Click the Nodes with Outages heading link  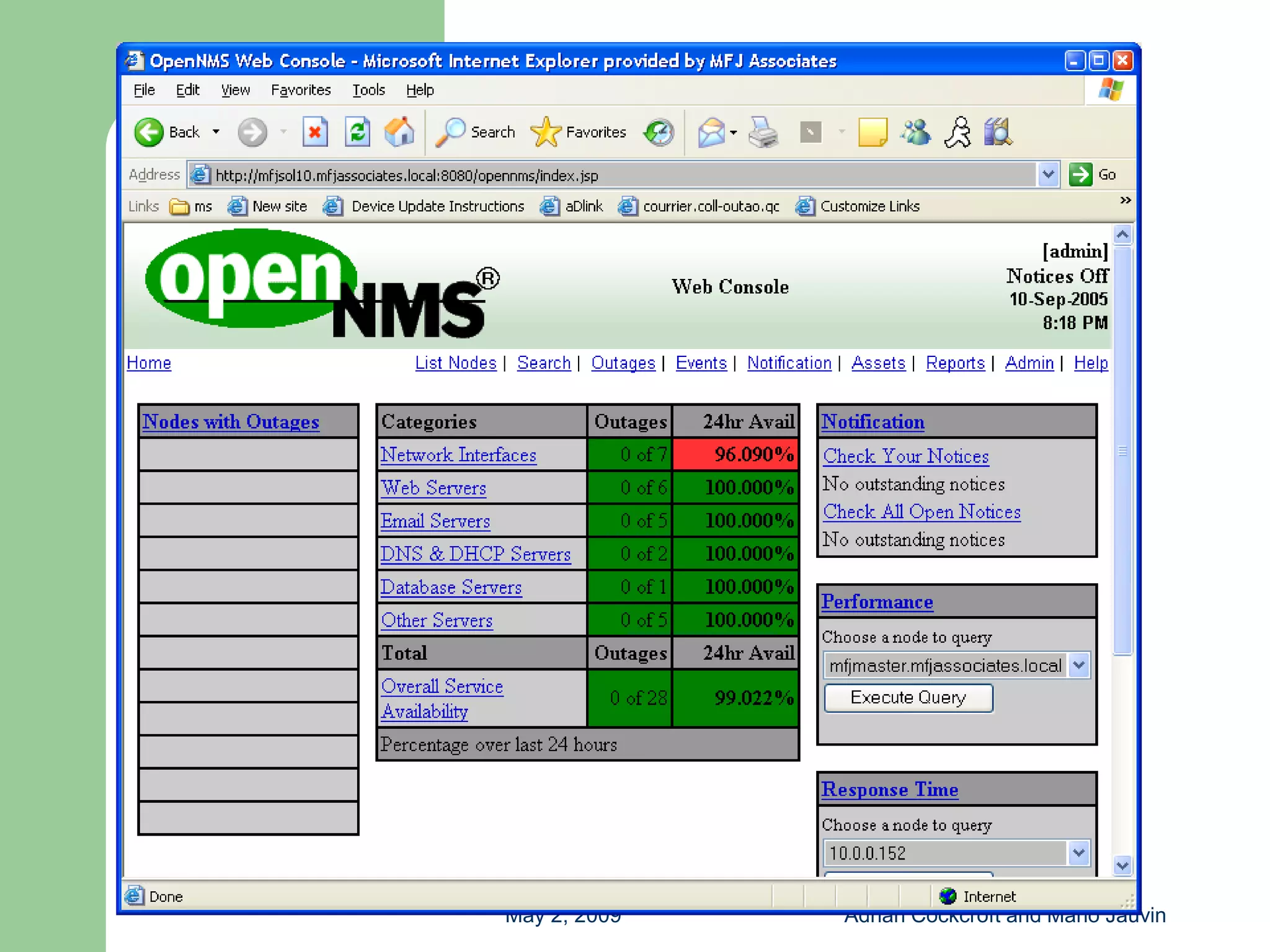pos(231,421)
